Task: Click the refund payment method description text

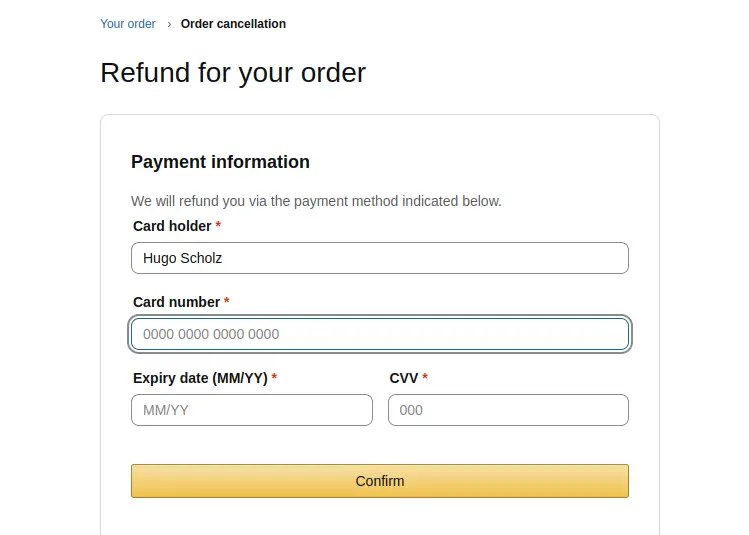Action: coord(316,201)
